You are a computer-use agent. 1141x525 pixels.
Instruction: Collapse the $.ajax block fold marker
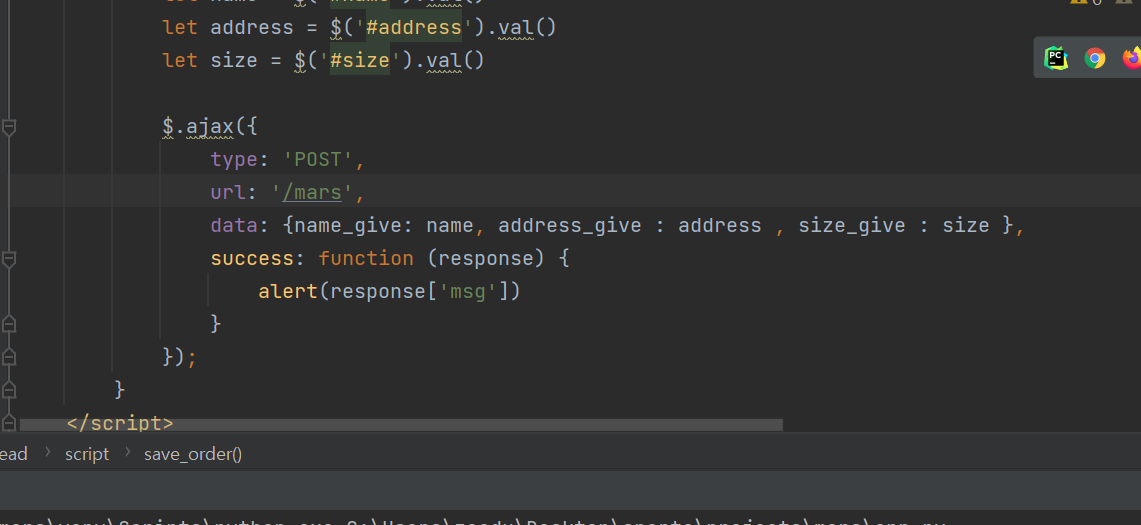(9, 127)
